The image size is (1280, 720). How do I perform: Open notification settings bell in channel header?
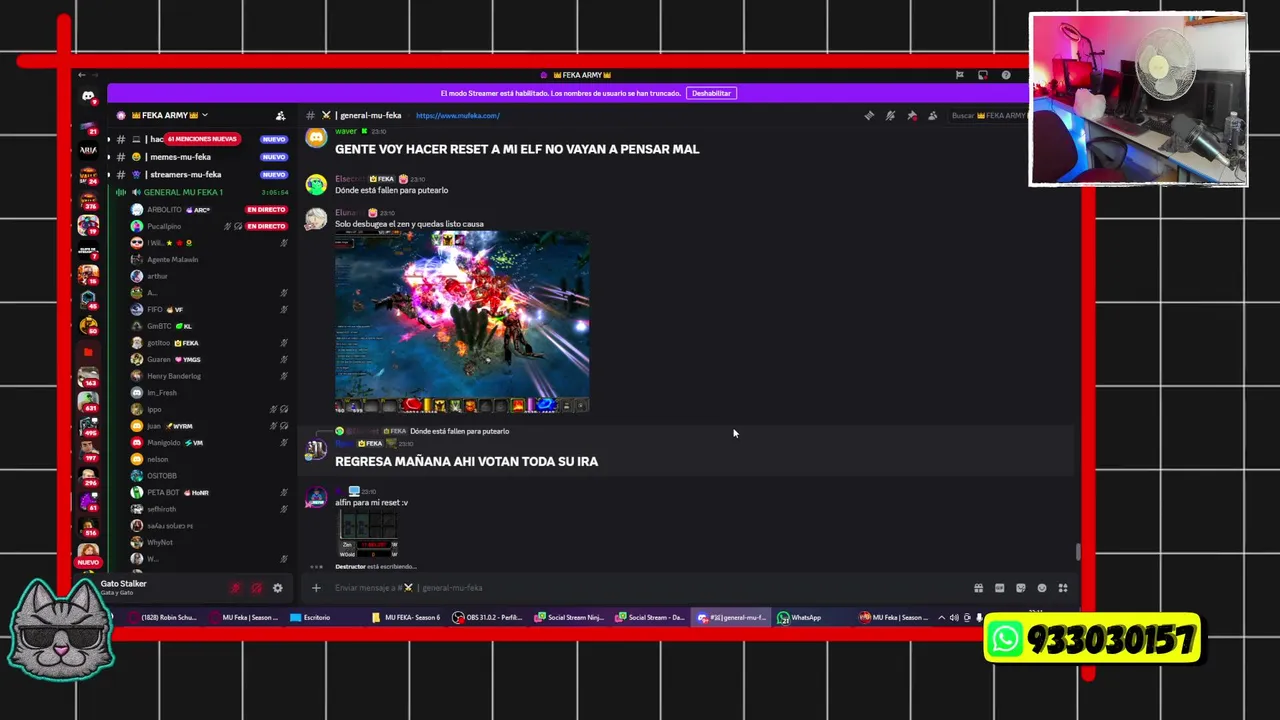pyautogui.click(x=890, y=115)
